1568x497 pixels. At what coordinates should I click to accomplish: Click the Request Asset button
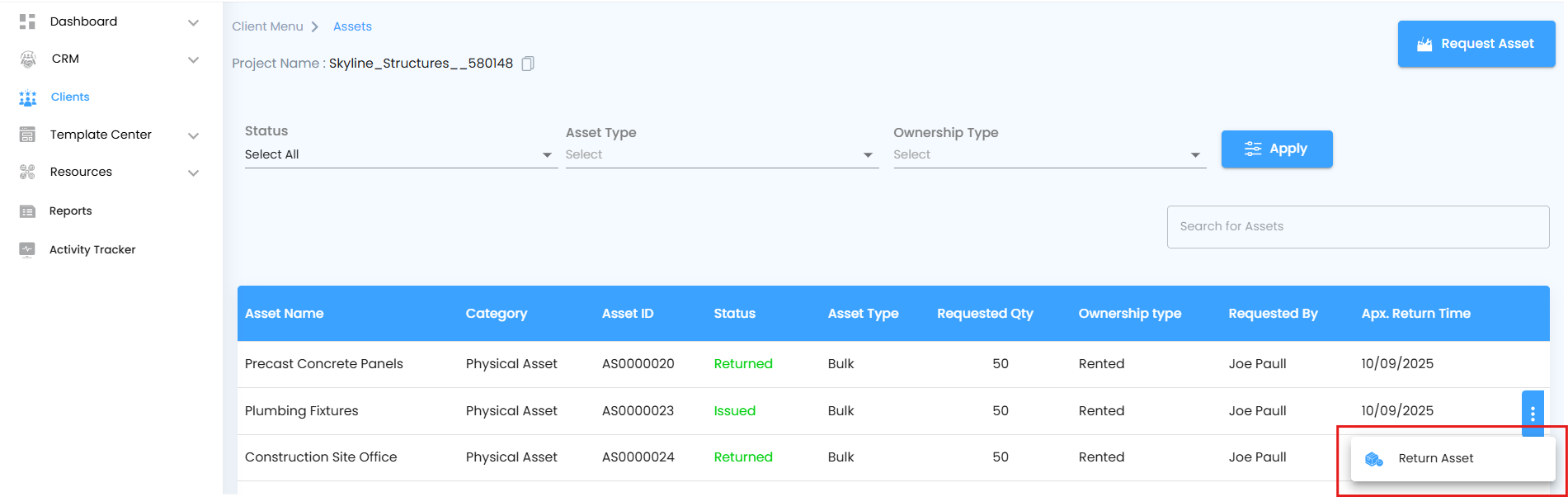[x=1476, y=44]
